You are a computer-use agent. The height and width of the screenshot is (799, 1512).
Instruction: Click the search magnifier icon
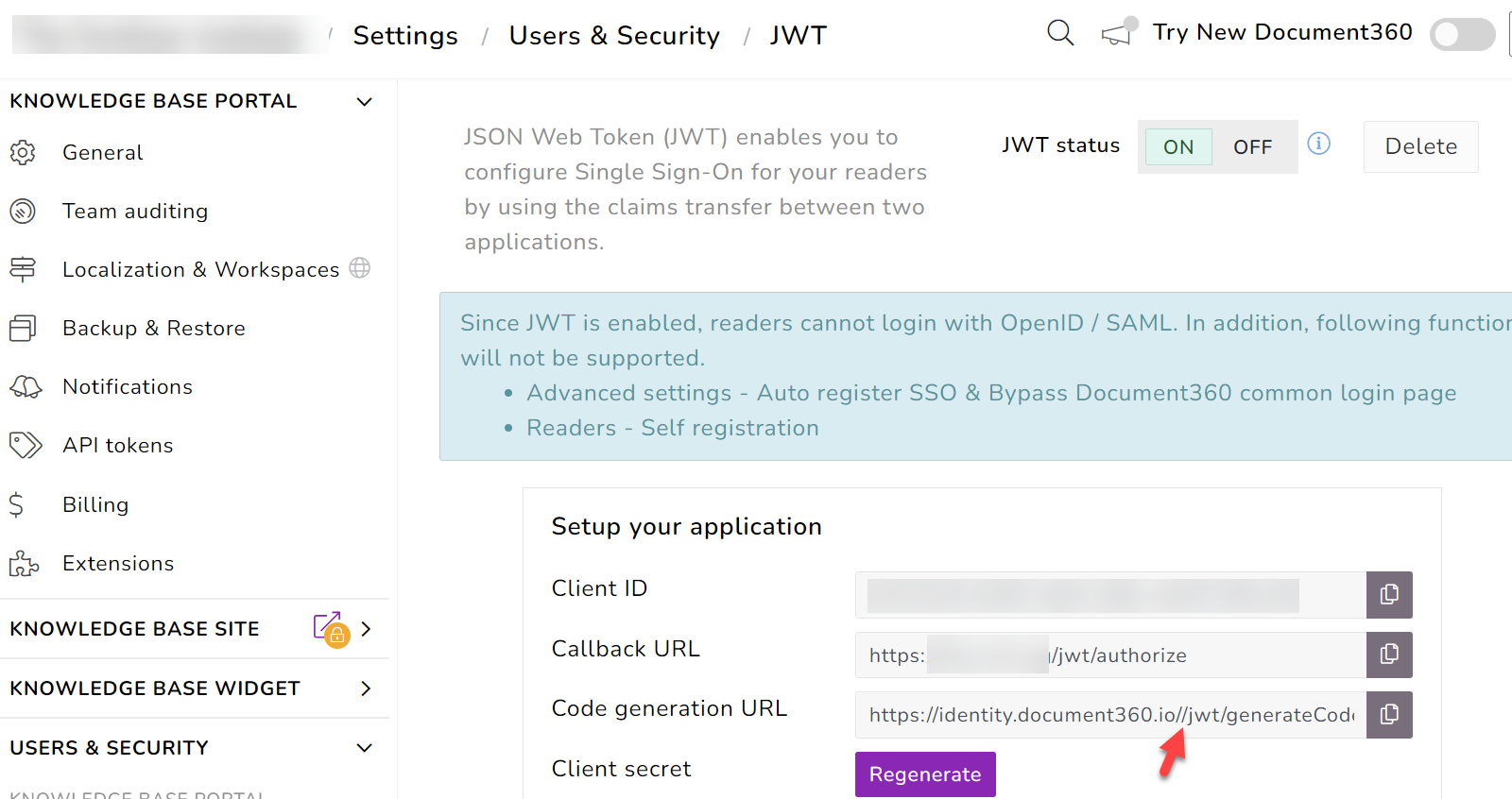coord(1060,33)
